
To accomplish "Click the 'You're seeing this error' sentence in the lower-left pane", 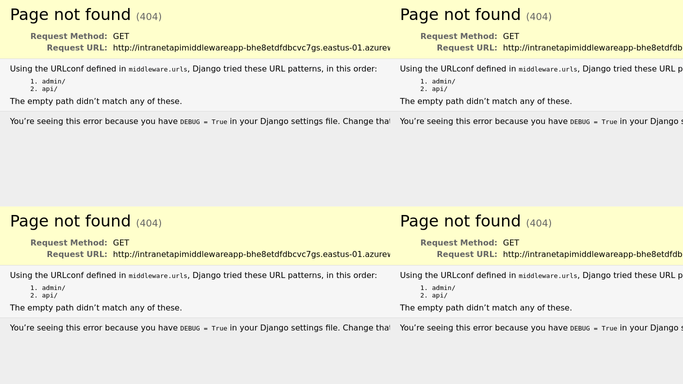I will coord(199,328).
